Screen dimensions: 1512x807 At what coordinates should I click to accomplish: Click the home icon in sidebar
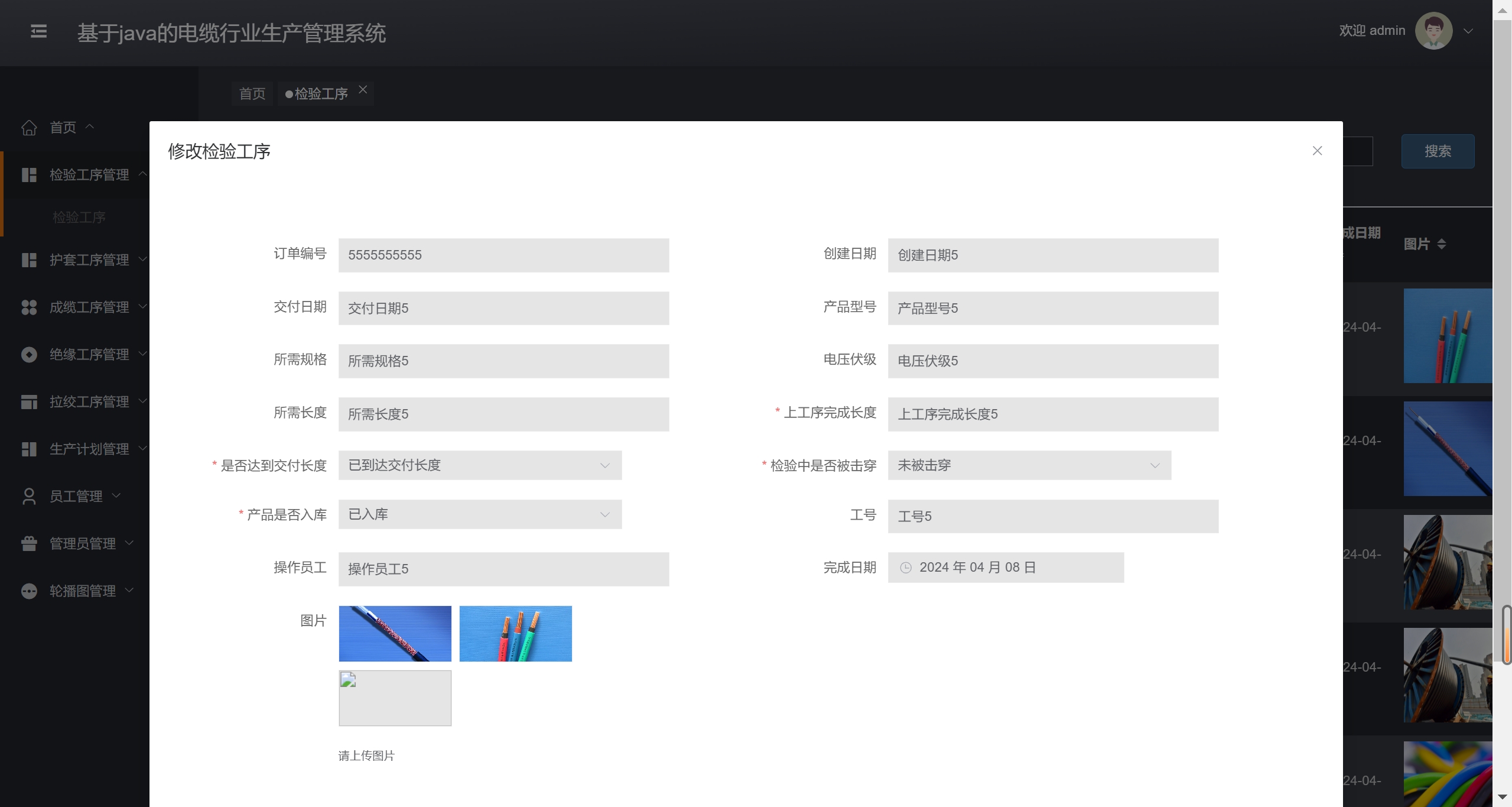tap(29, 127)
